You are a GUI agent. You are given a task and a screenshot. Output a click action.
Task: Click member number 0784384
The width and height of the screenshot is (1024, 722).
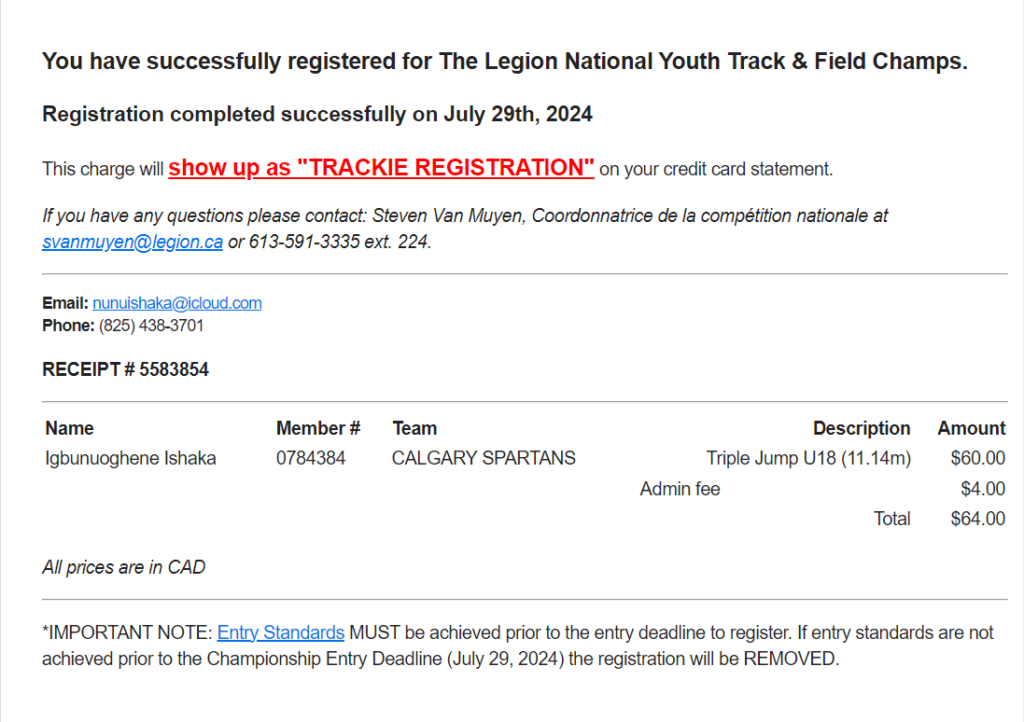click(x=311, y=458)
